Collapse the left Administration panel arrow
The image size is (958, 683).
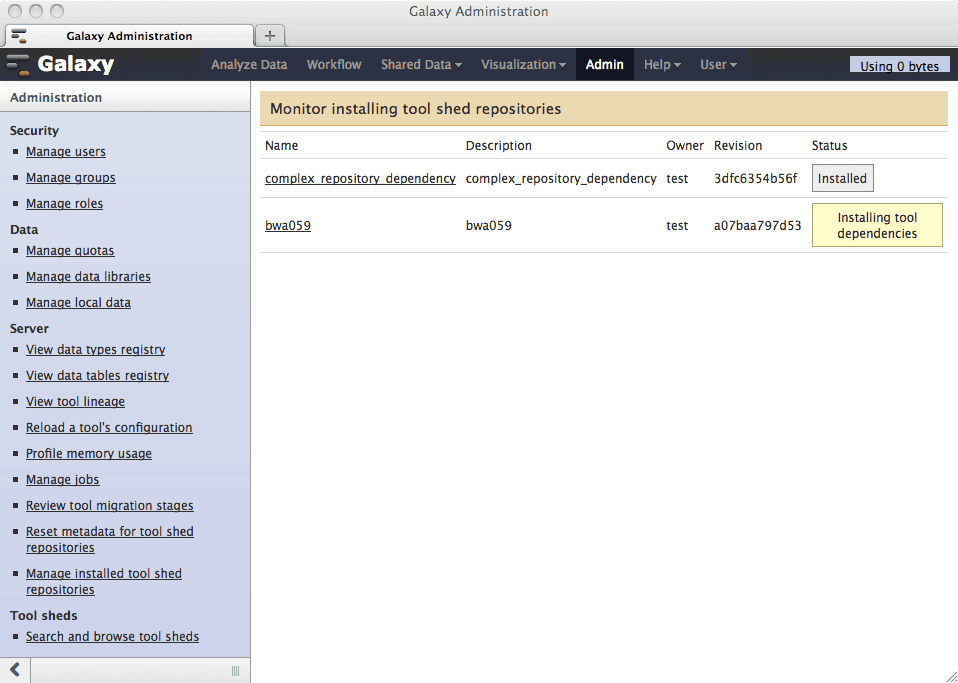pyautogui.click(x=15, y=670)
